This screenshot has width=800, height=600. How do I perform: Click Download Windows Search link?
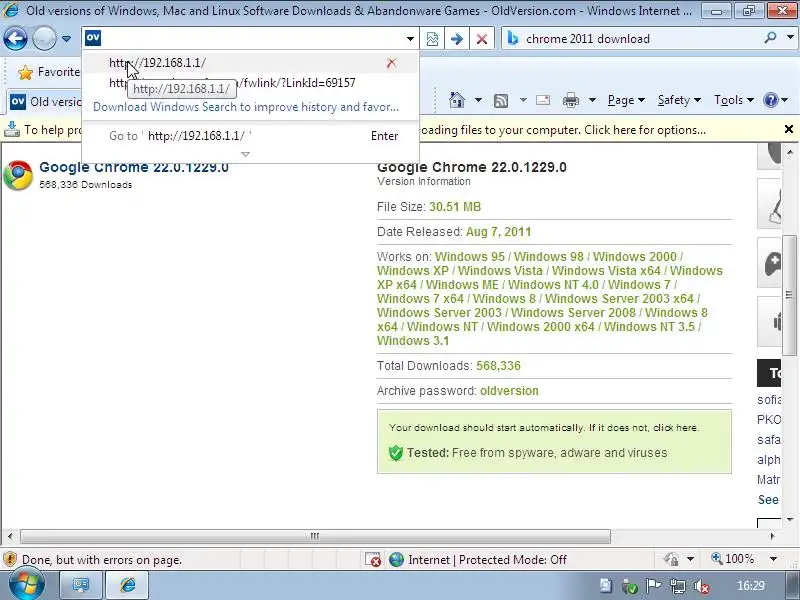[x=246, y=107]
